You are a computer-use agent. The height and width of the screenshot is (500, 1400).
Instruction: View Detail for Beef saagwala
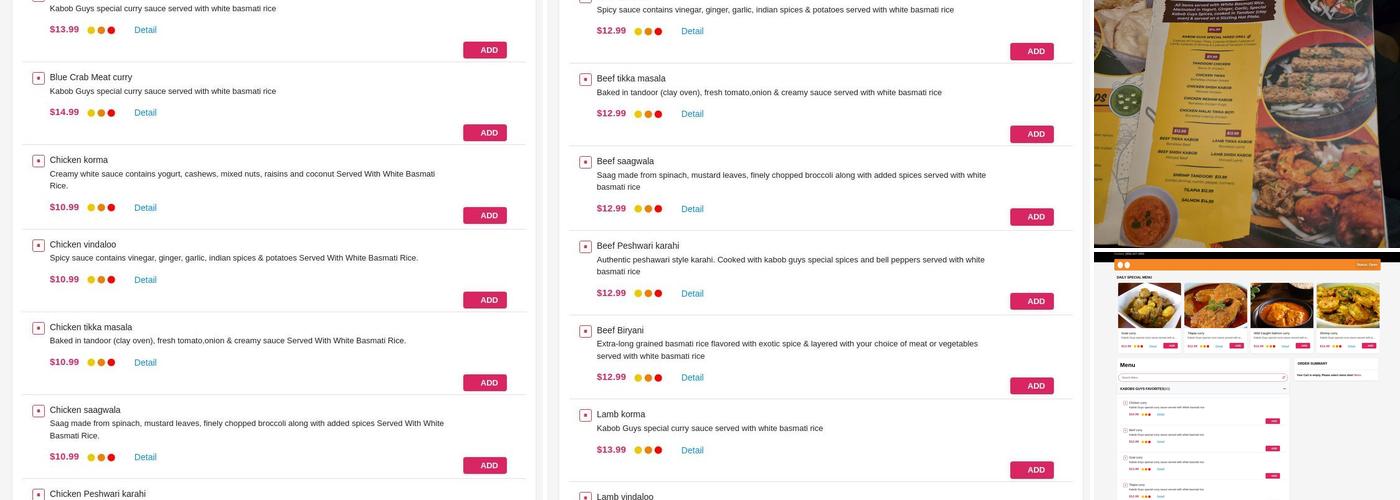click(692, 209)
